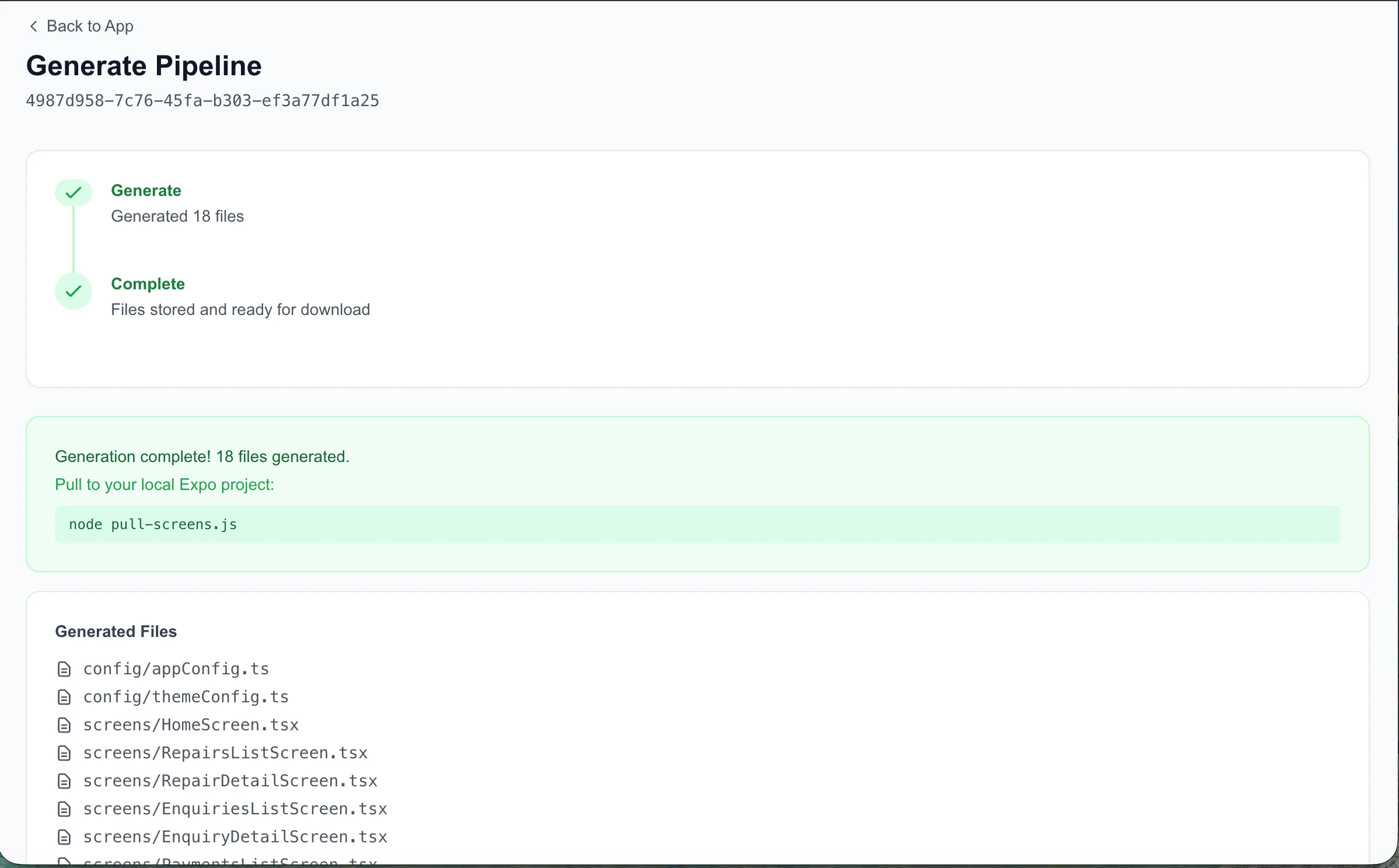Click the Generate step title
Screen dimensions: 1399x868
click(146, 191)
